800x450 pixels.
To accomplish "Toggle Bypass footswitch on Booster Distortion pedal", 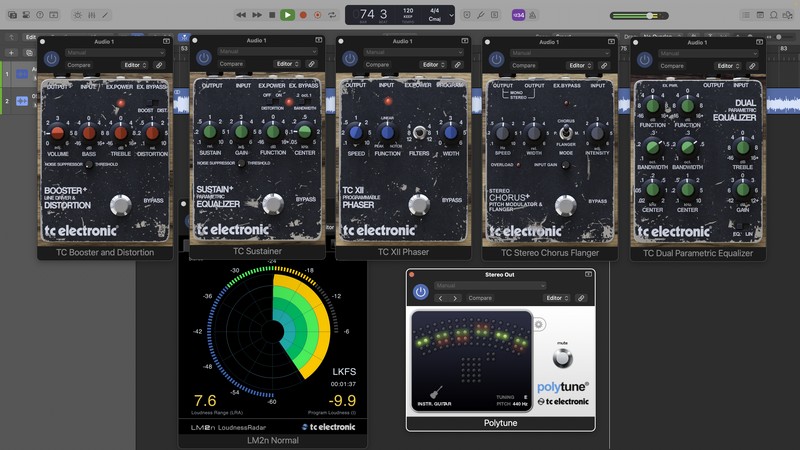I will tap(121, 205).
